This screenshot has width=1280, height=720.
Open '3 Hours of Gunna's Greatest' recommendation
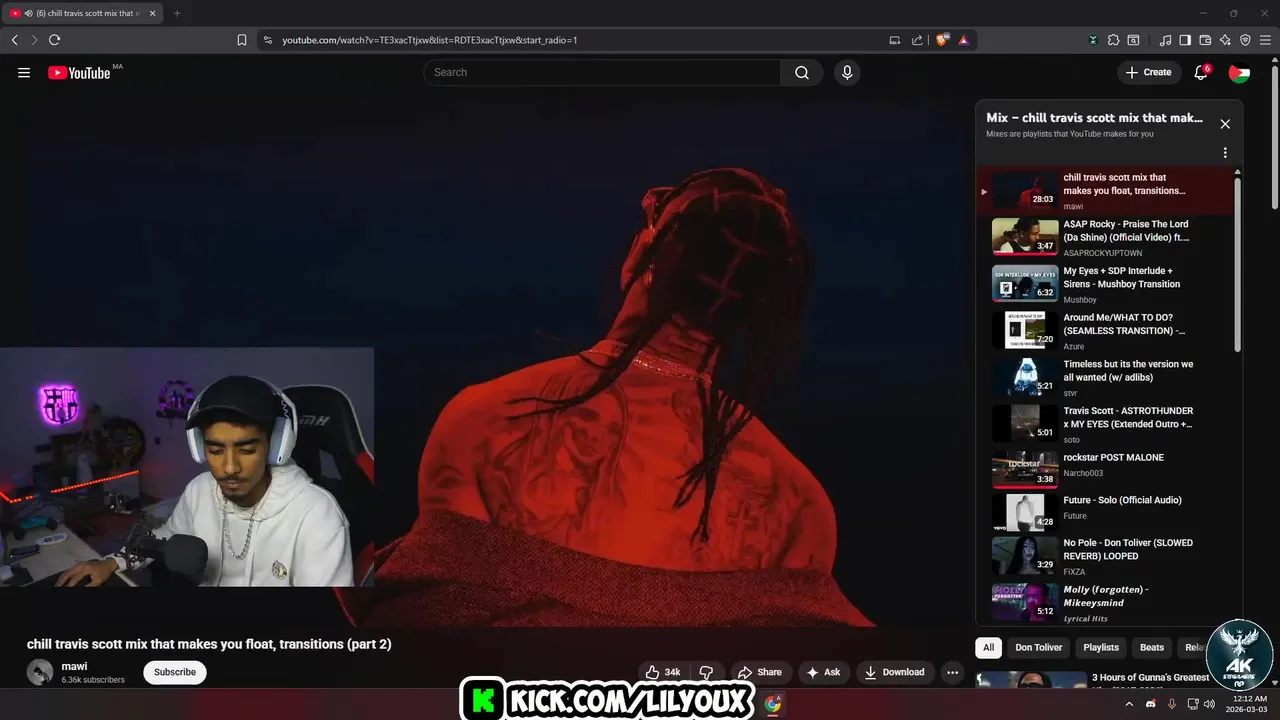point(1150,678)
